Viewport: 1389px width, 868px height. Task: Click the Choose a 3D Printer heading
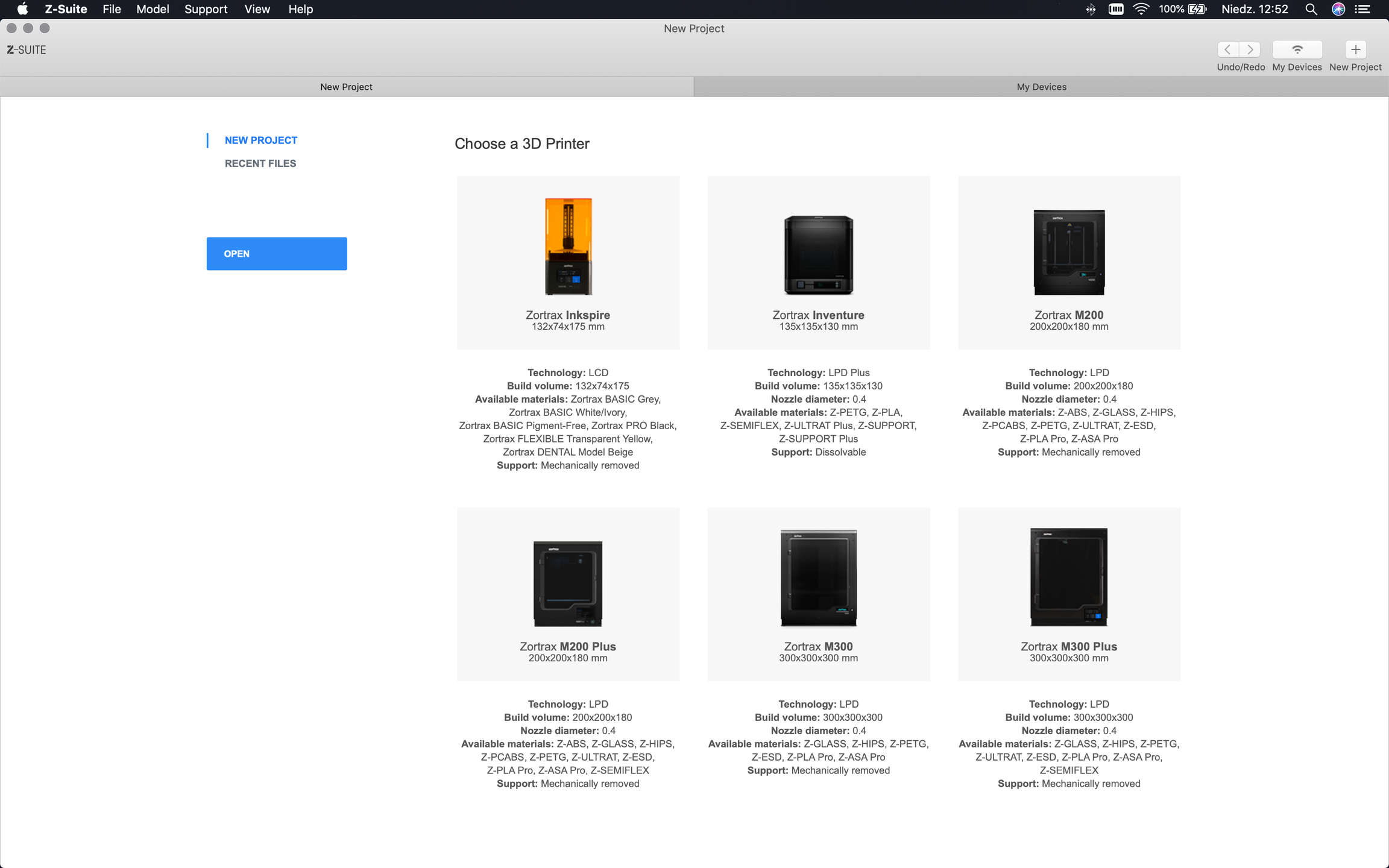click(x=522, y=143)
